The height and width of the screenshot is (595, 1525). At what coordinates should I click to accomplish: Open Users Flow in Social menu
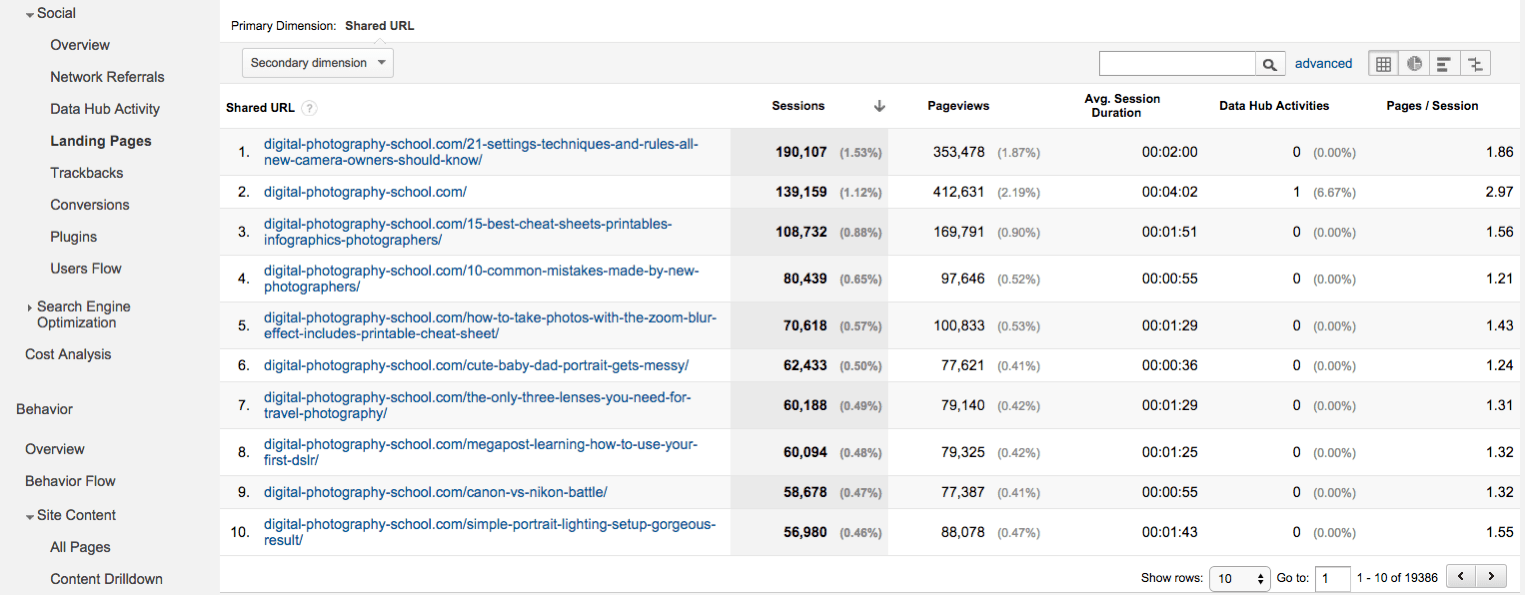[86, 268]
